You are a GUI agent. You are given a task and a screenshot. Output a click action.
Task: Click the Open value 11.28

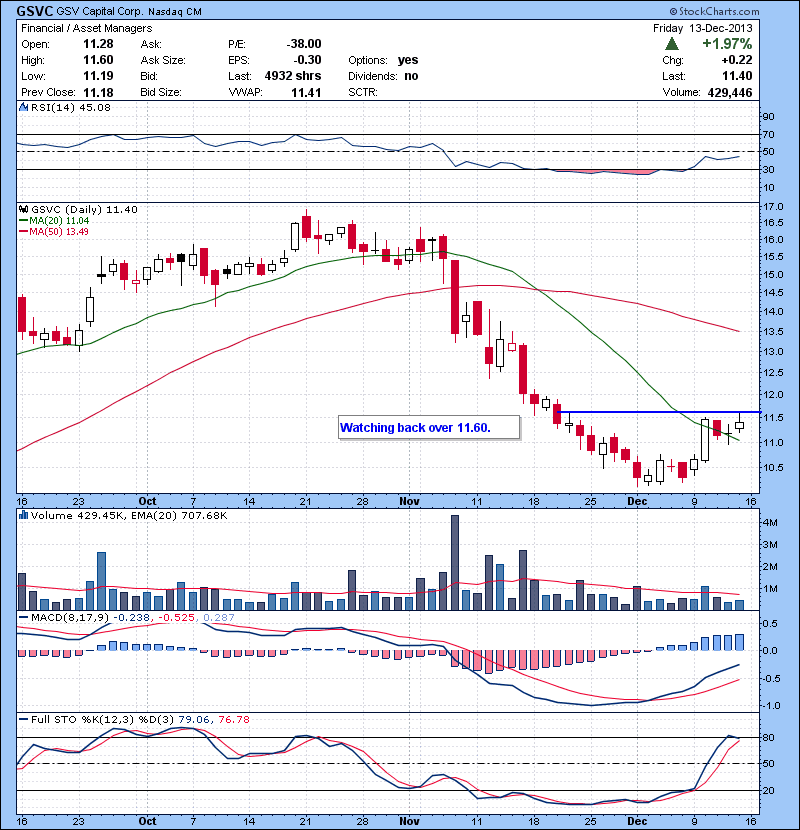pyautogui.click(x=98, y=44)
